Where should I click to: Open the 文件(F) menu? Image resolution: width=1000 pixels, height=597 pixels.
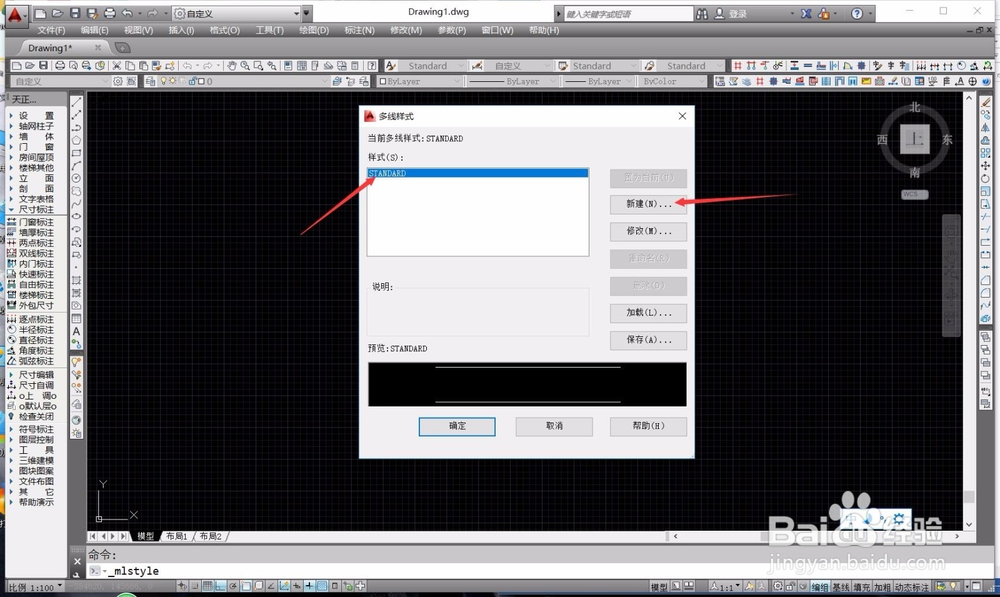point(51,30)
